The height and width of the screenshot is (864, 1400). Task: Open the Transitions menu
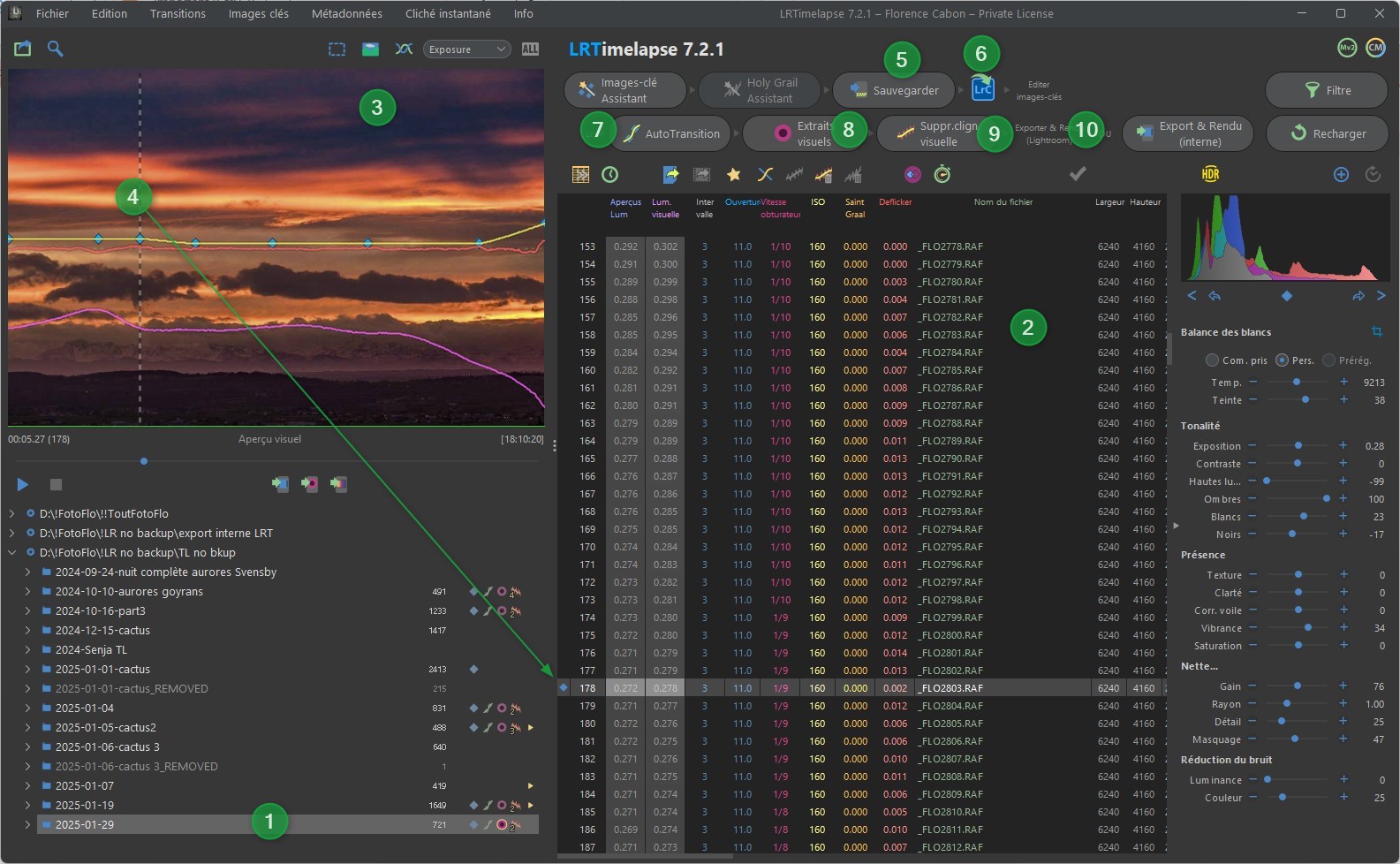178,13
